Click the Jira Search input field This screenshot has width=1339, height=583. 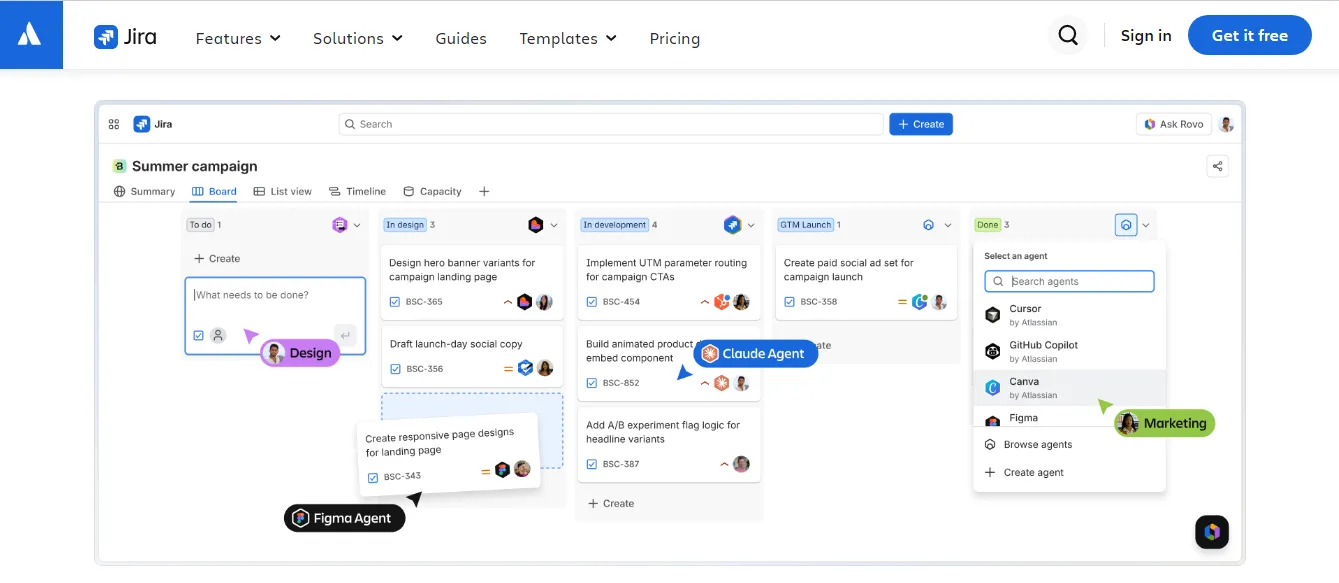(x=611, y=124)
